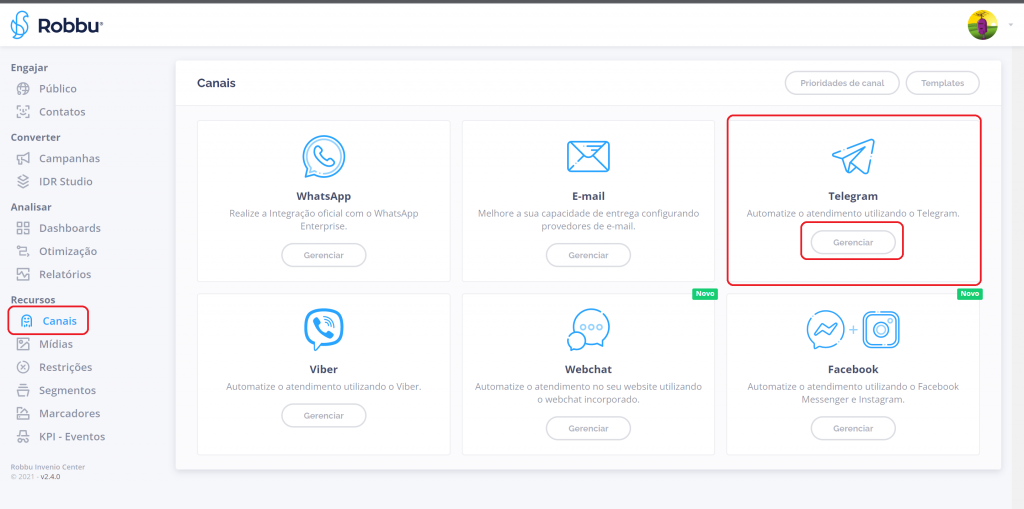Screen dimensions: 1024x509
Task: Open IDR Studio in sidebar
Action: click(65, 181)
